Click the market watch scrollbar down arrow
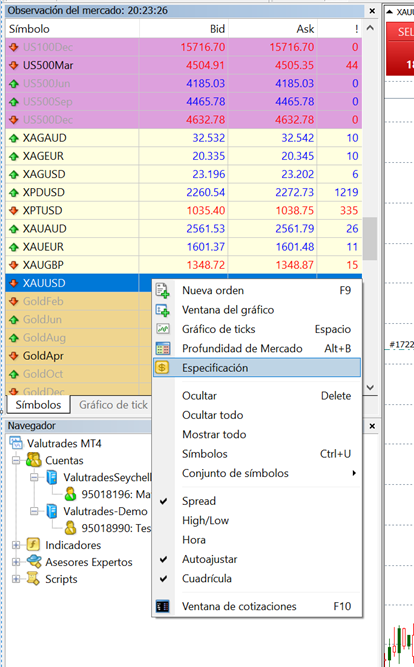 pyautogui.click(x=370, y=388)
